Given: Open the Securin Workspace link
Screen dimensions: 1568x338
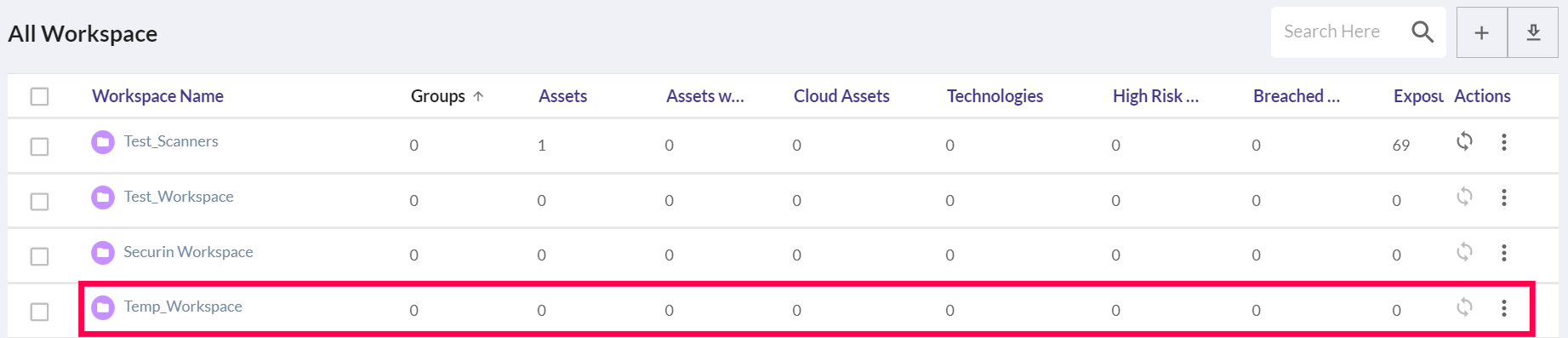Looking at the screenshot, I should [188, 252].
